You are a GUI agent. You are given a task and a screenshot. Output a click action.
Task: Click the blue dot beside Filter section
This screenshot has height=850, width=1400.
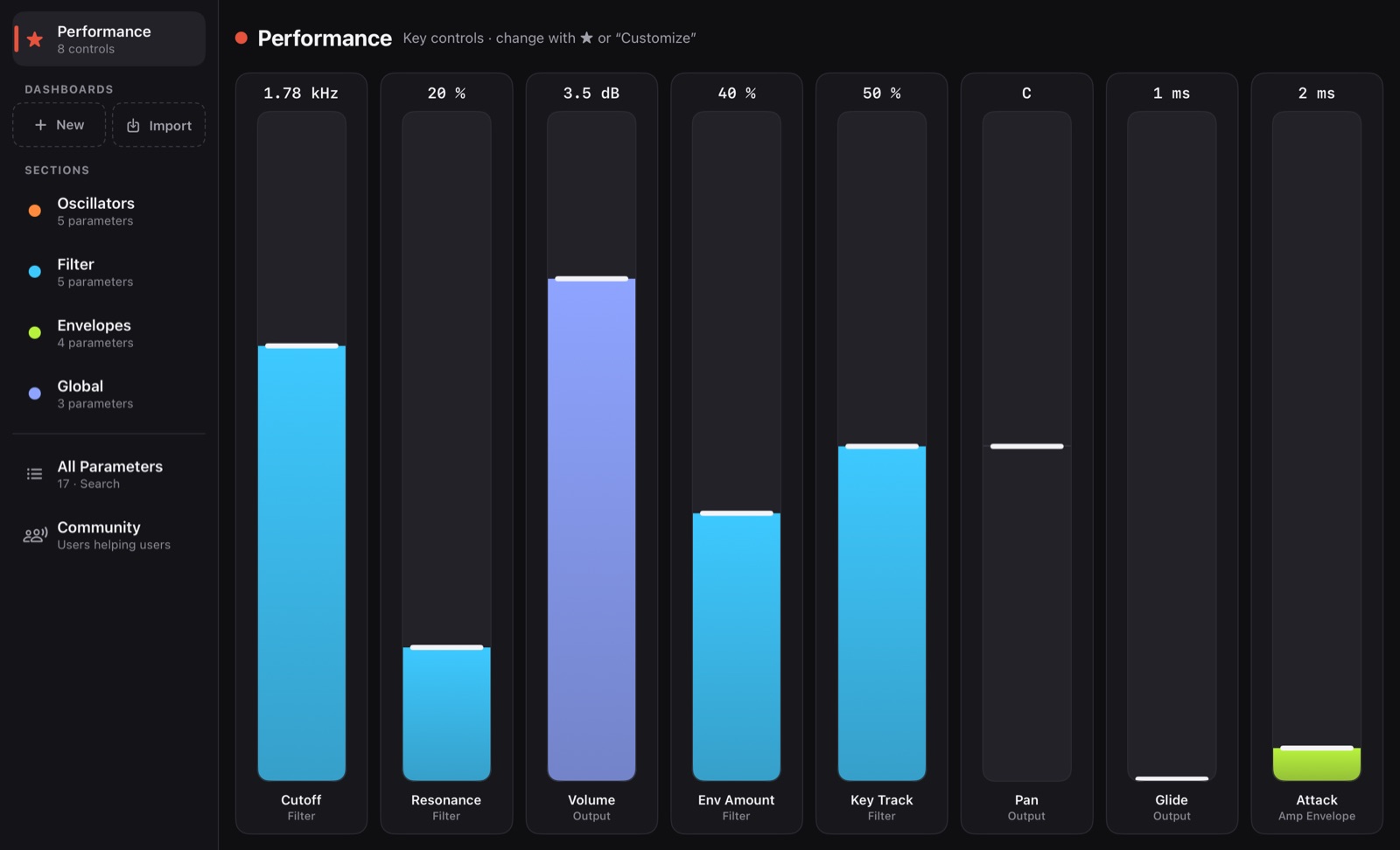coord(35,272)
